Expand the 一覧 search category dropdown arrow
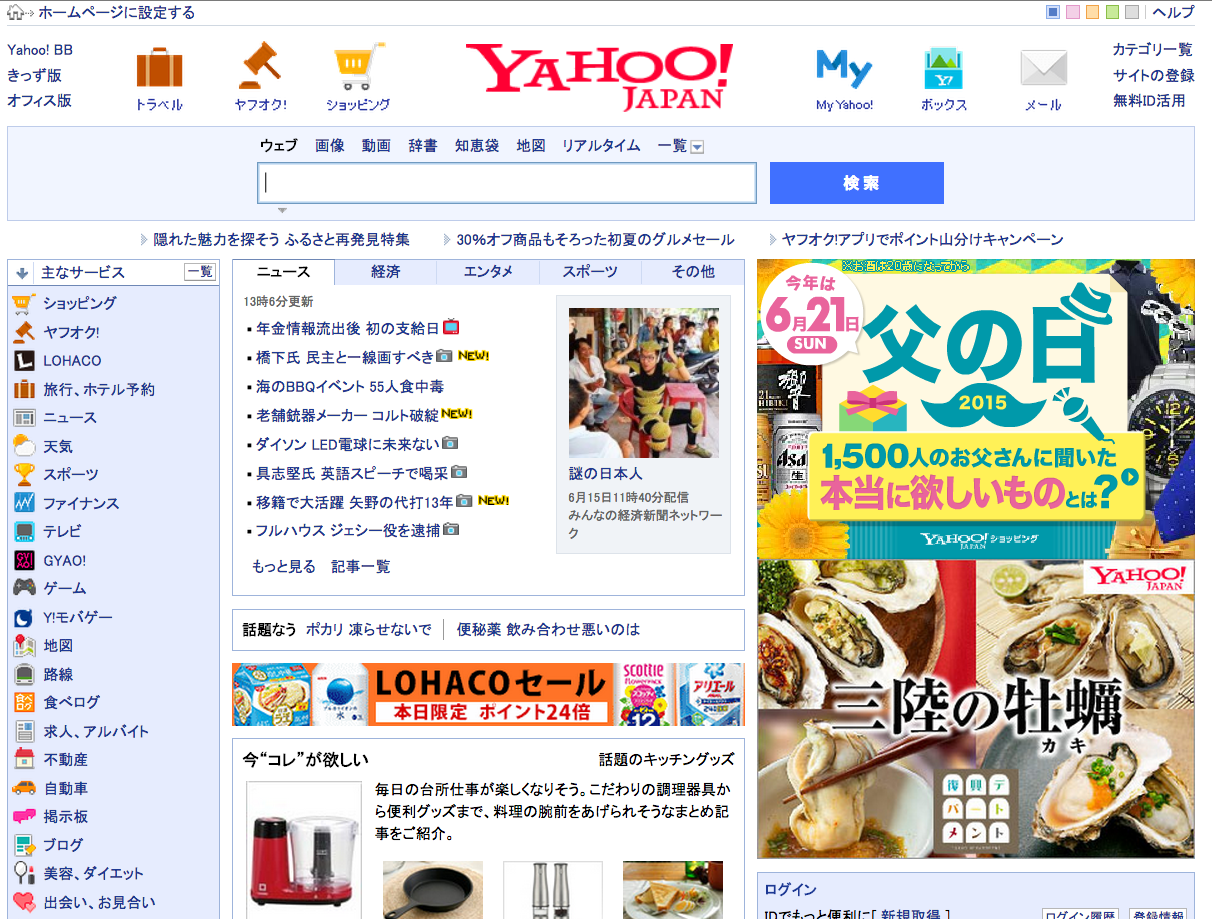Screen dimensions: 1212x919 click(697, 147)
